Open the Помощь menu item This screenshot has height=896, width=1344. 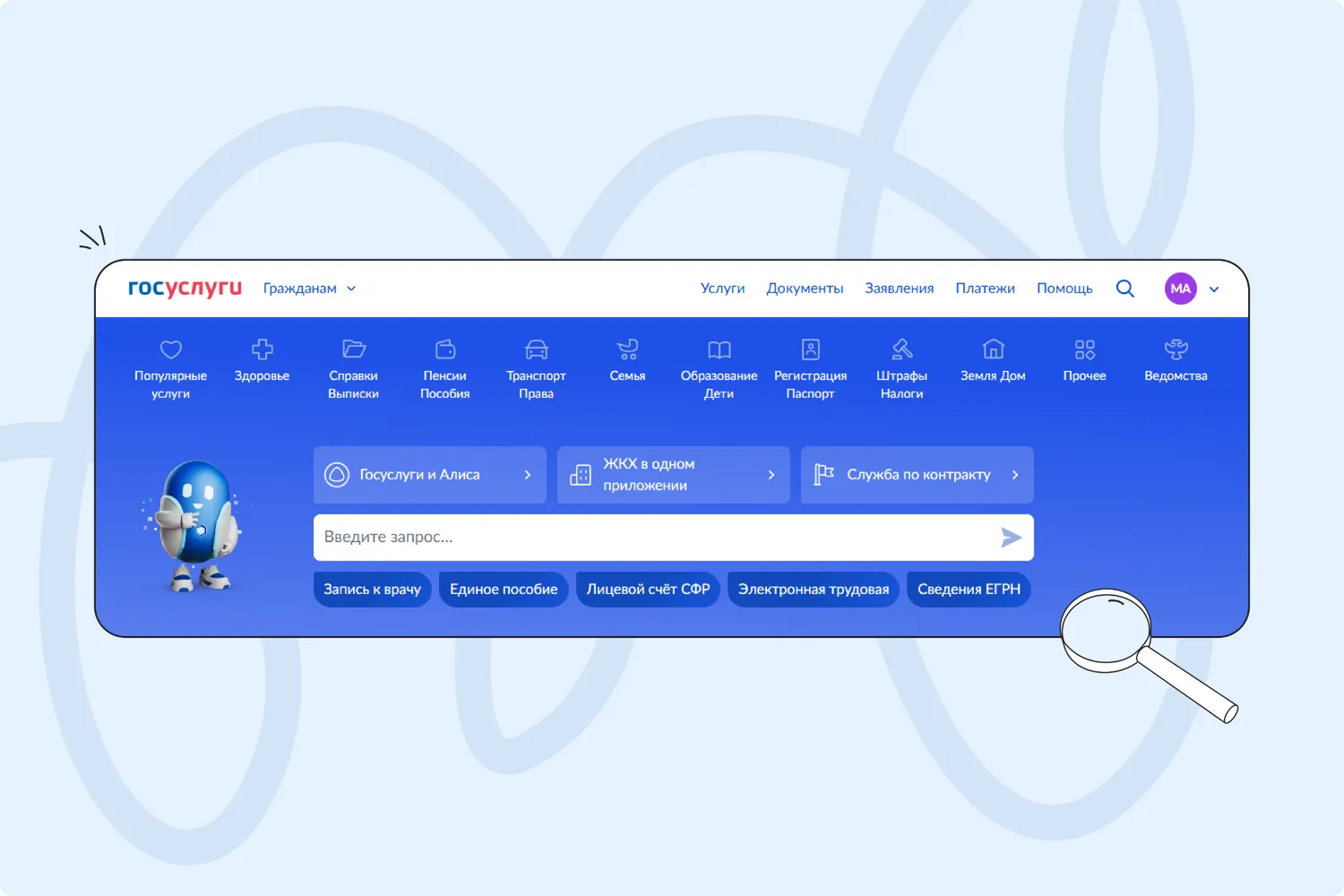pos(1064,289)
